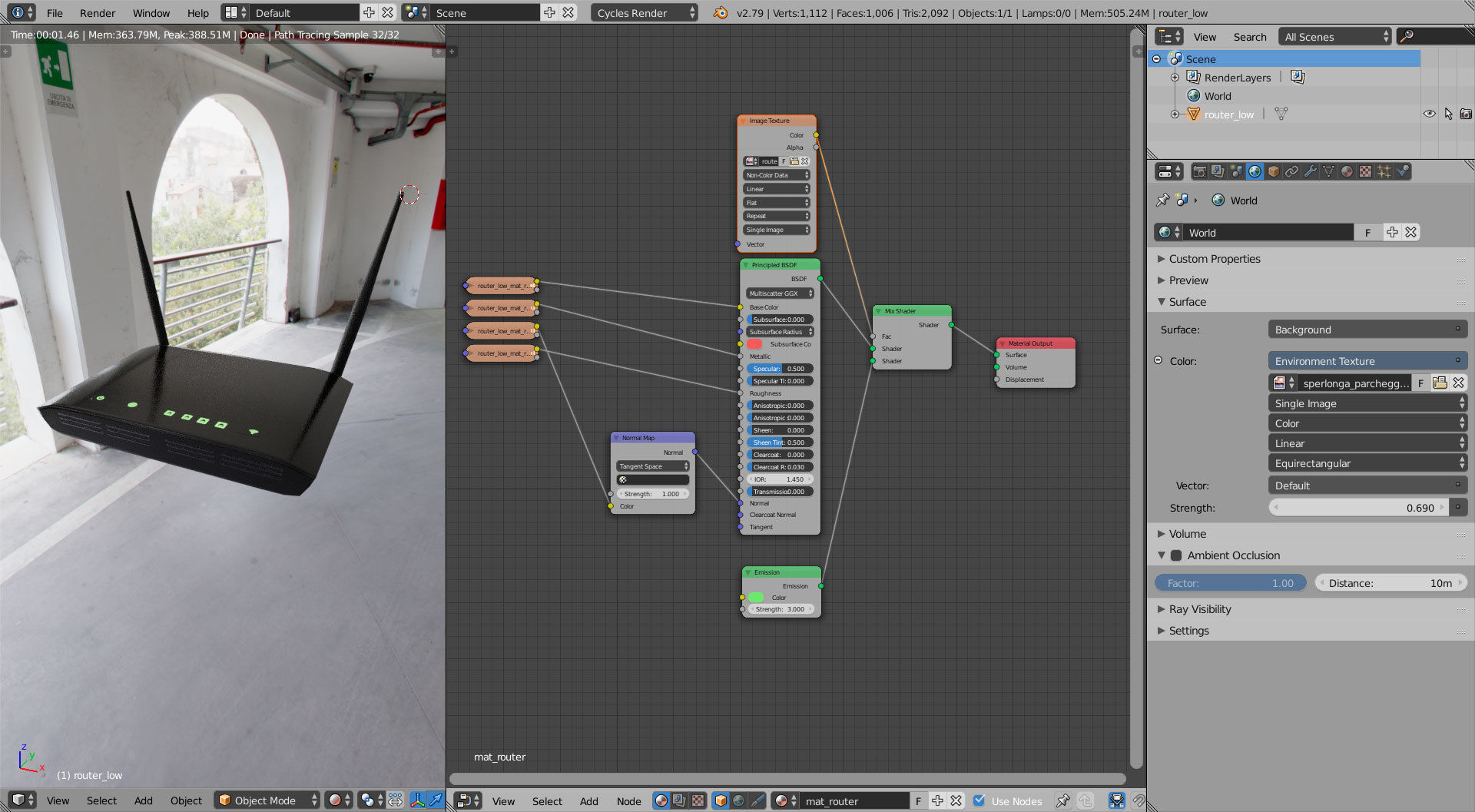
Task: Open the Equirectangular projection dropdown
Action: (1367, 463)
